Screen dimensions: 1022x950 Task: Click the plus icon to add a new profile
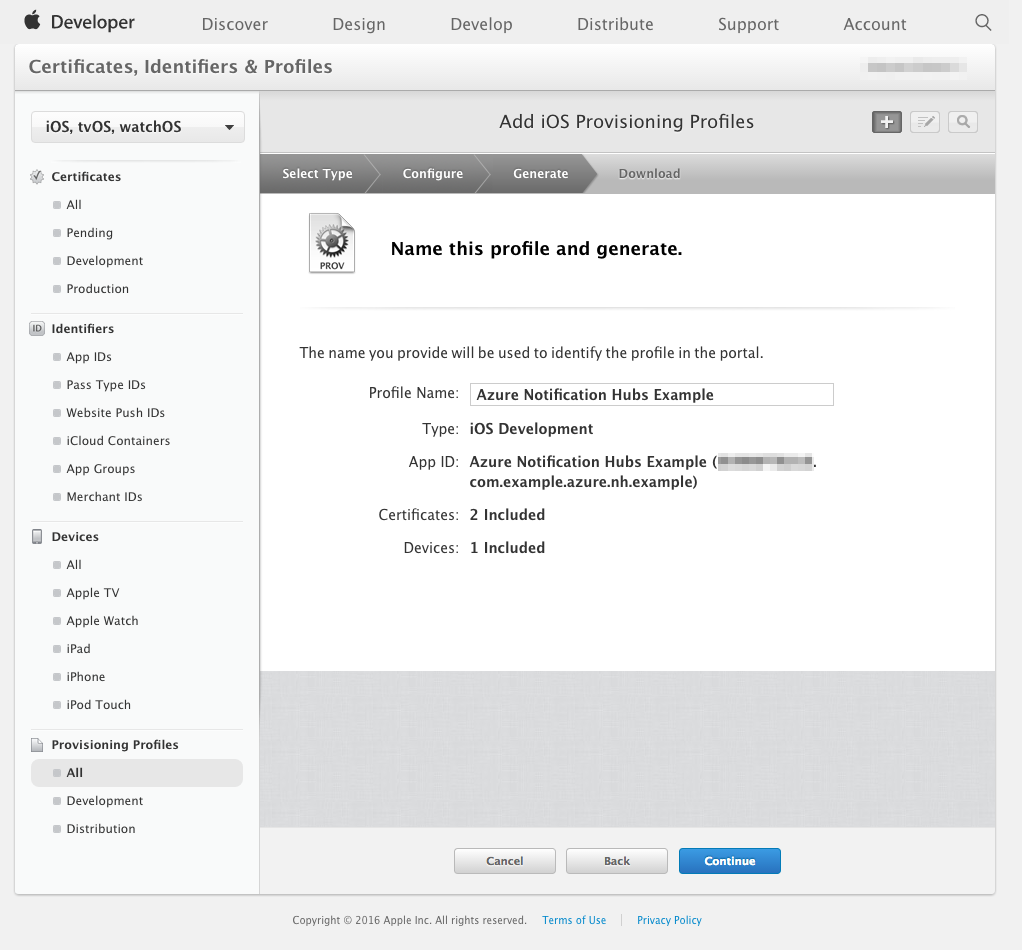click(x=886, y=122)
